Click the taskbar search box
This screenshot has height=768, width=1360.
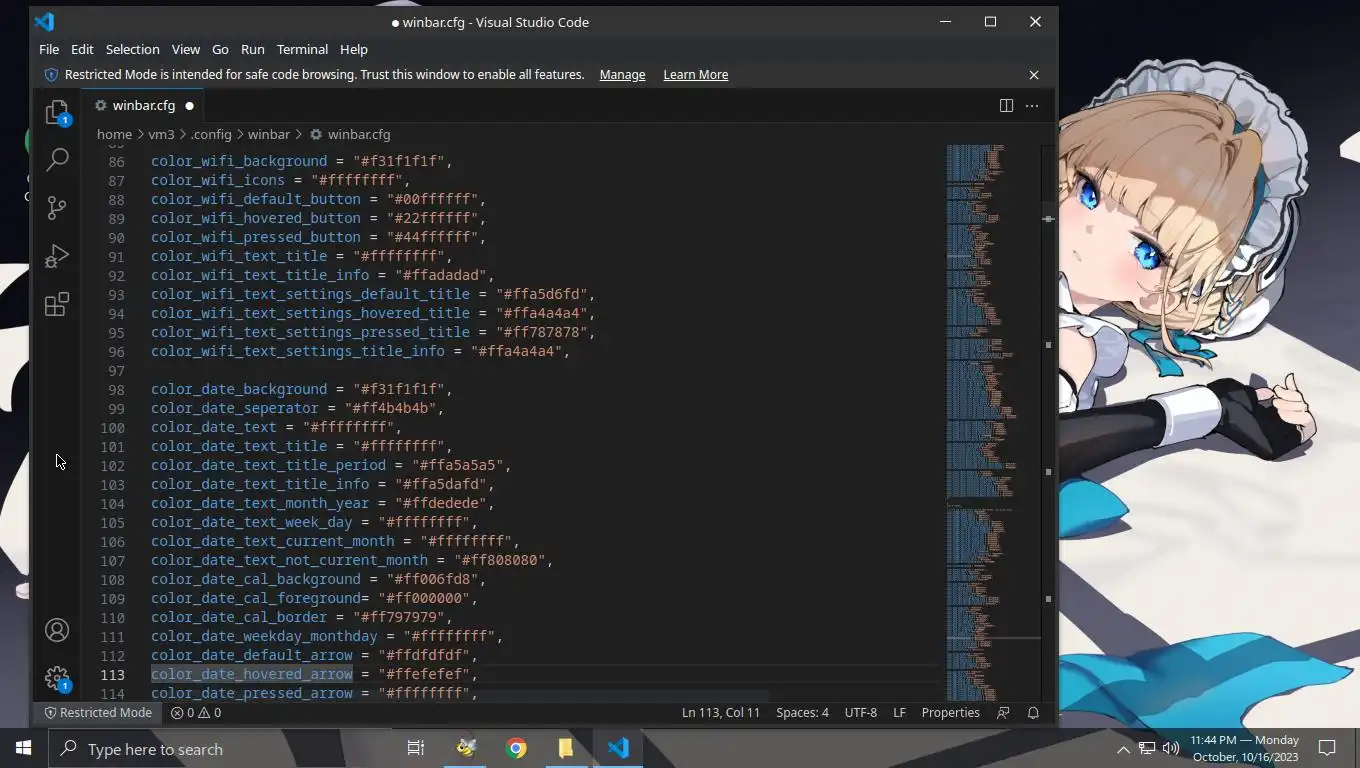[x=219, y=748]
